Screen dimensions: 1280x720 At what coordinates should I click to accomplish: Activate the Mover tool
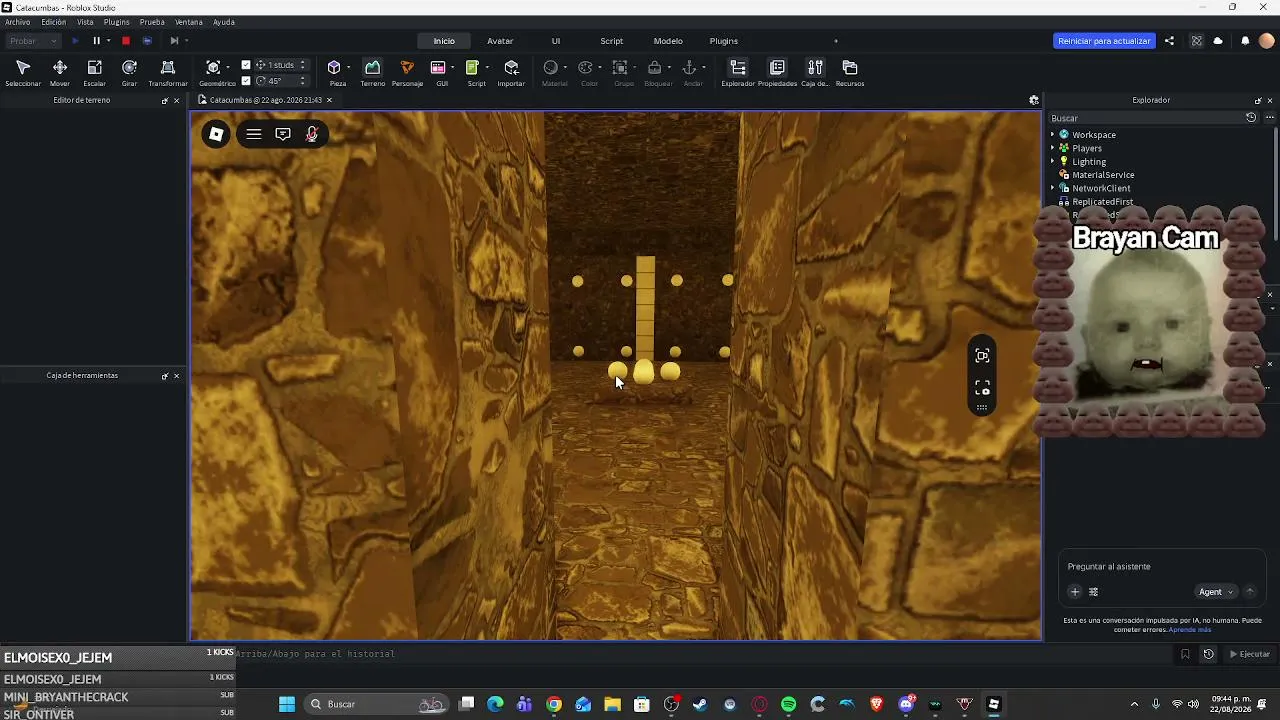click(60, 72)
